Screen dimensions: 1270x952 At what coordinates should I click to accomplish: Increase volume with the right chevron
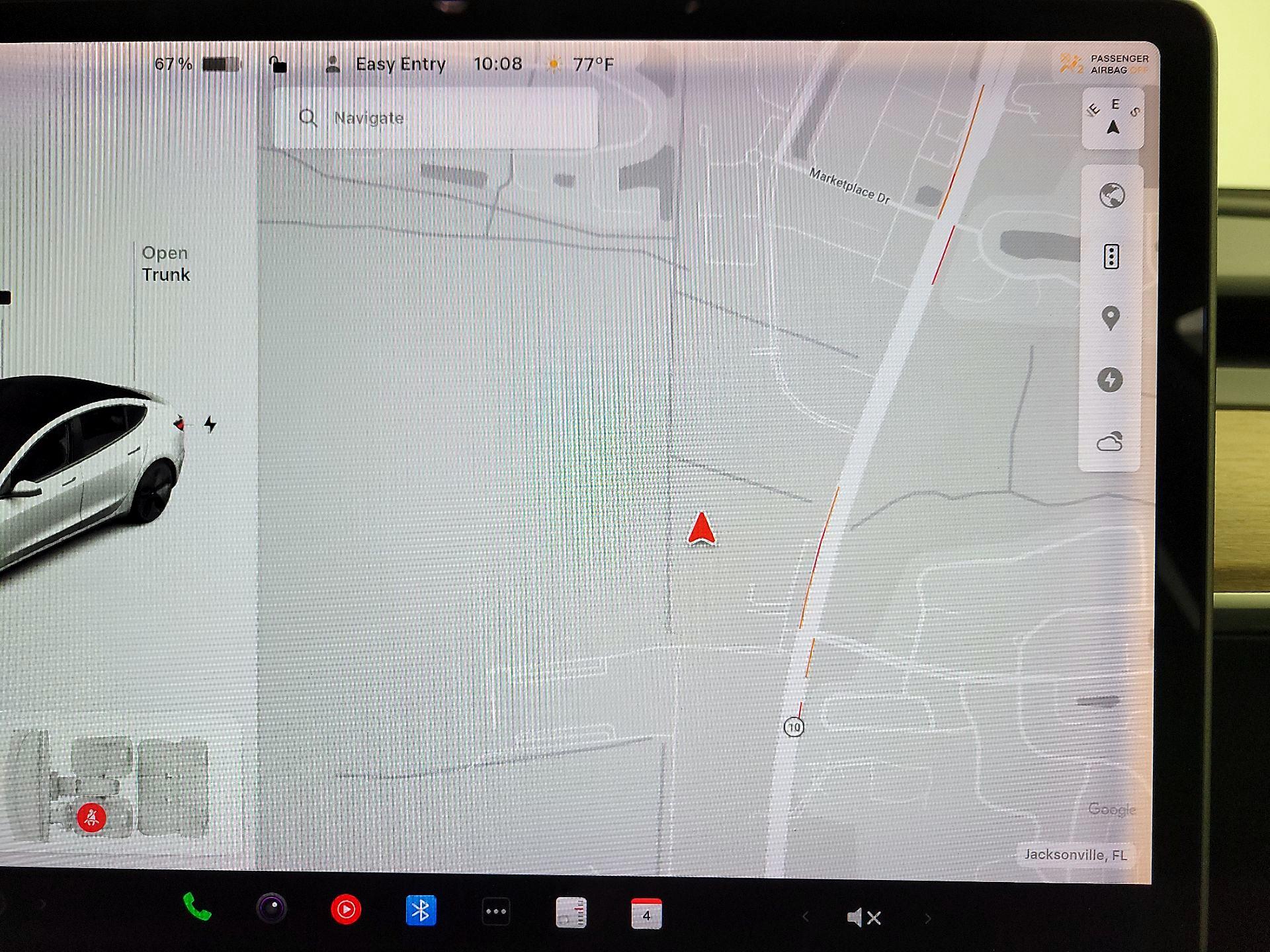(928, 918)
